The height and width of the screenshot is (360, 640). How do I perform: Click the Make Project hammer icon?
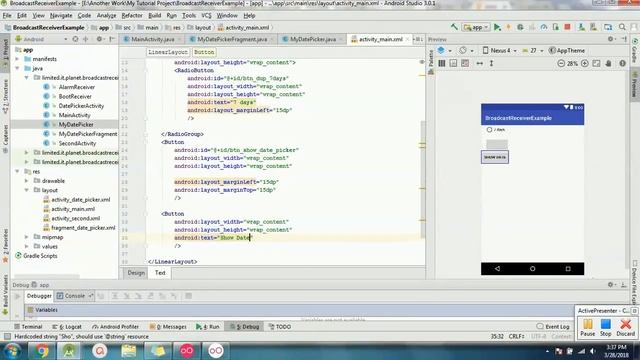click(x=454, y=27)
